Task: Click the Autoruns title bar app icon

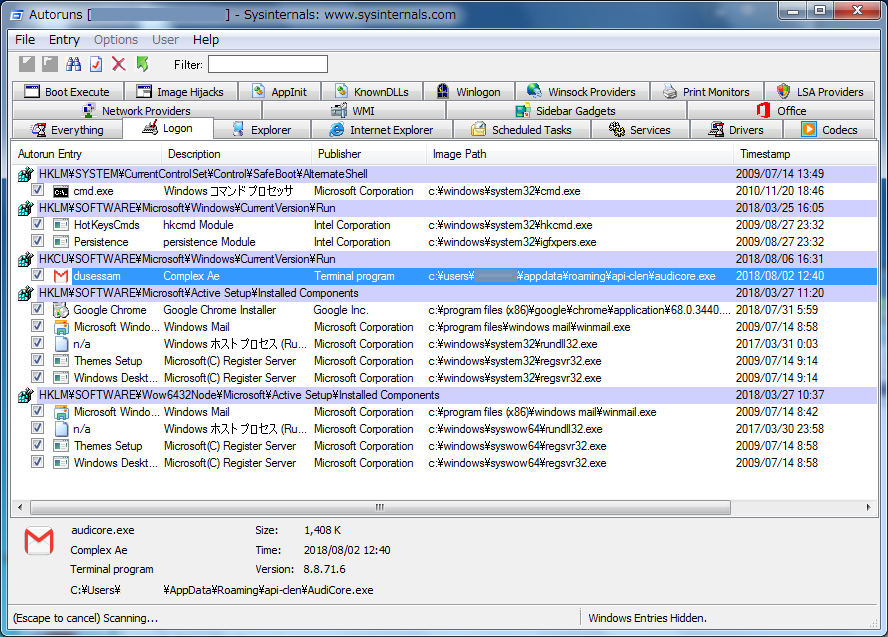Action: pos(18,15)
